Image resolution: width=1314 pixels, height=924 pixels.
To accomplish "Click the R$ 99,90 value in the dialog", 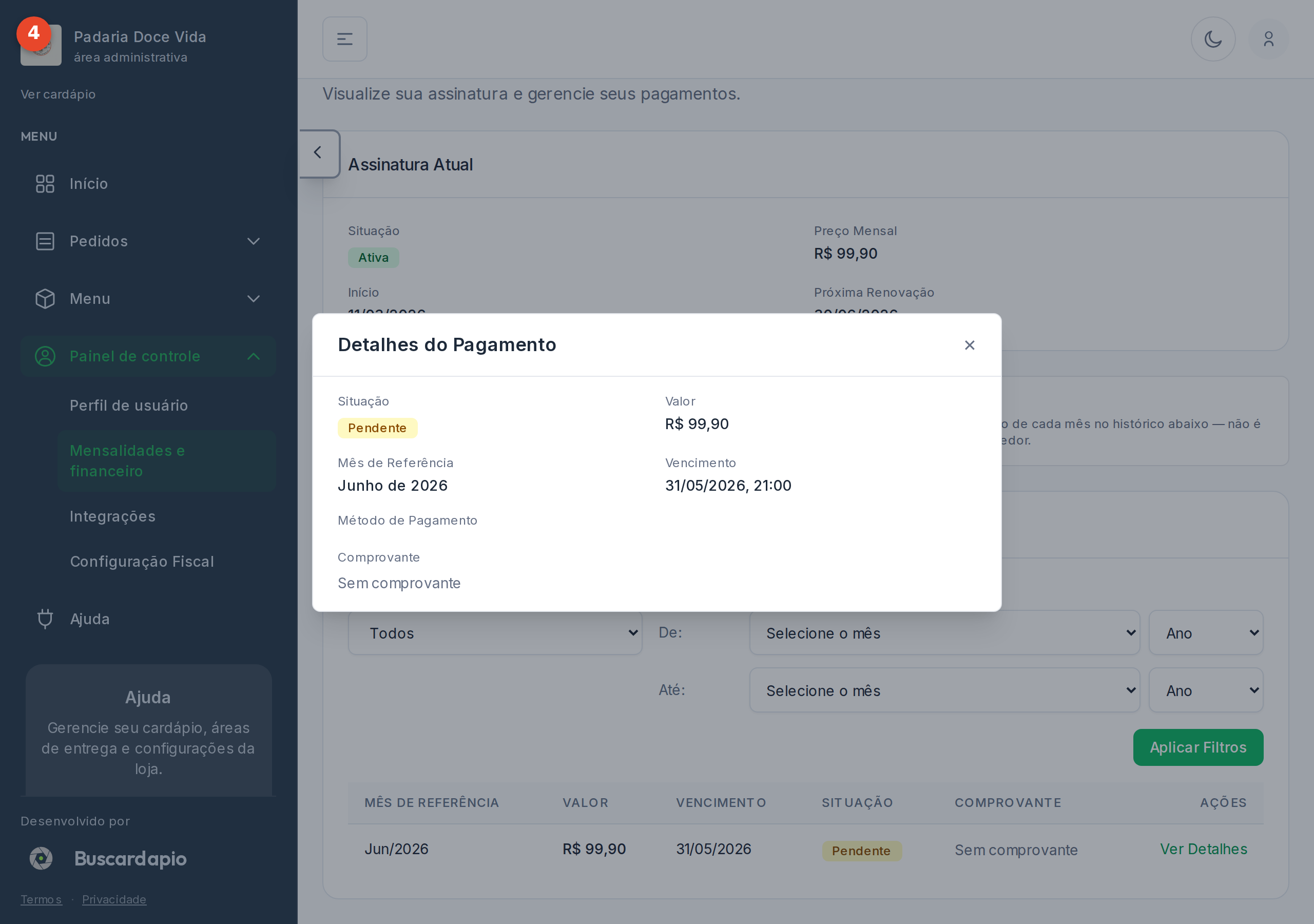I will (697, 424).
